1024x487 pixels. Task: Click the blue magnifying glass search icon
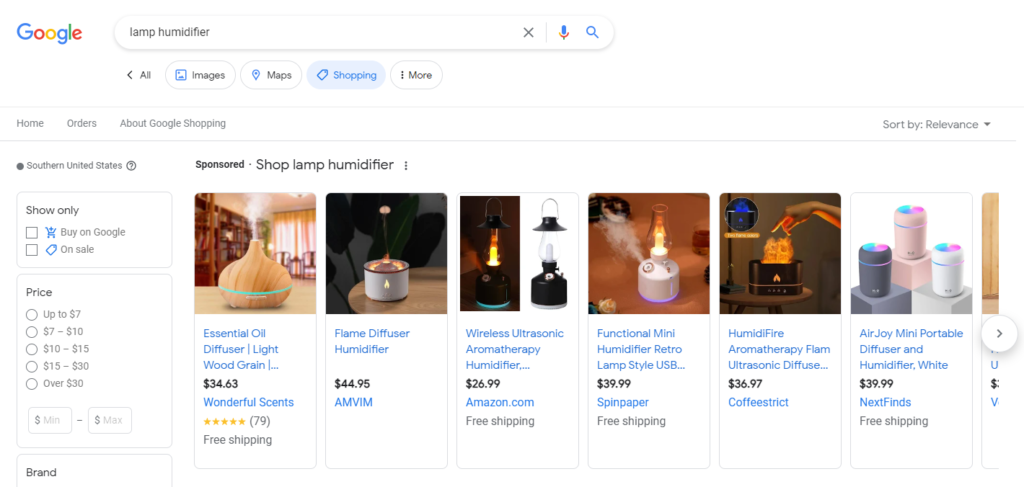click(x=592, y=32)
